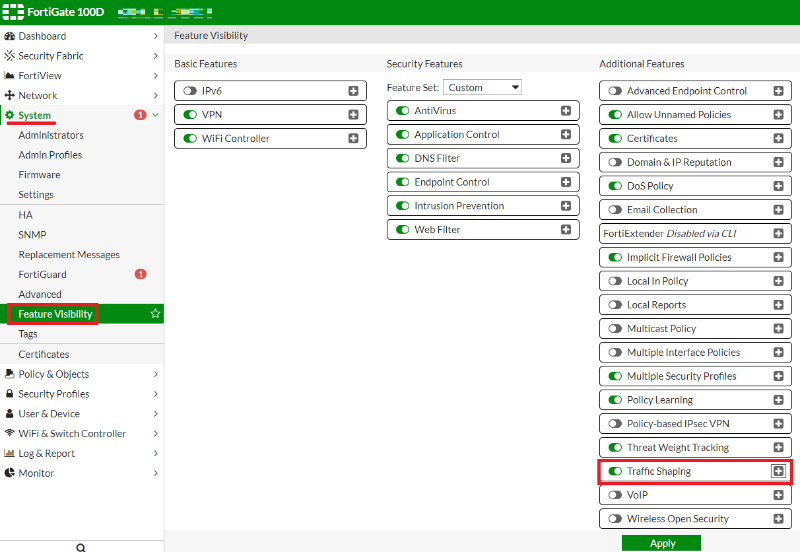Expand the Security Profiles menu
800x552 pixels.
pos(80,394)
